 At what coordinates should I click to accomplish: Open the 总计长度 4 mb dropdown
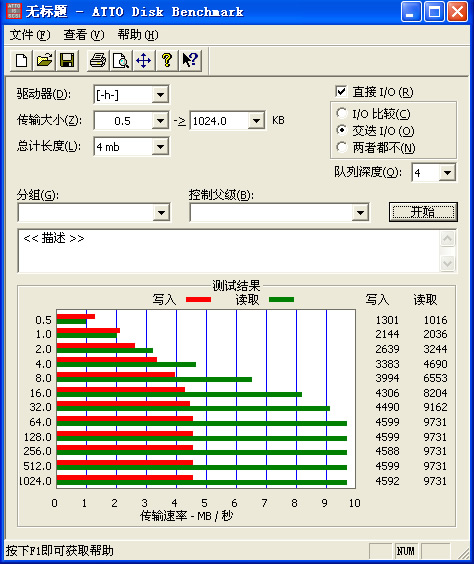click(160, 147)
